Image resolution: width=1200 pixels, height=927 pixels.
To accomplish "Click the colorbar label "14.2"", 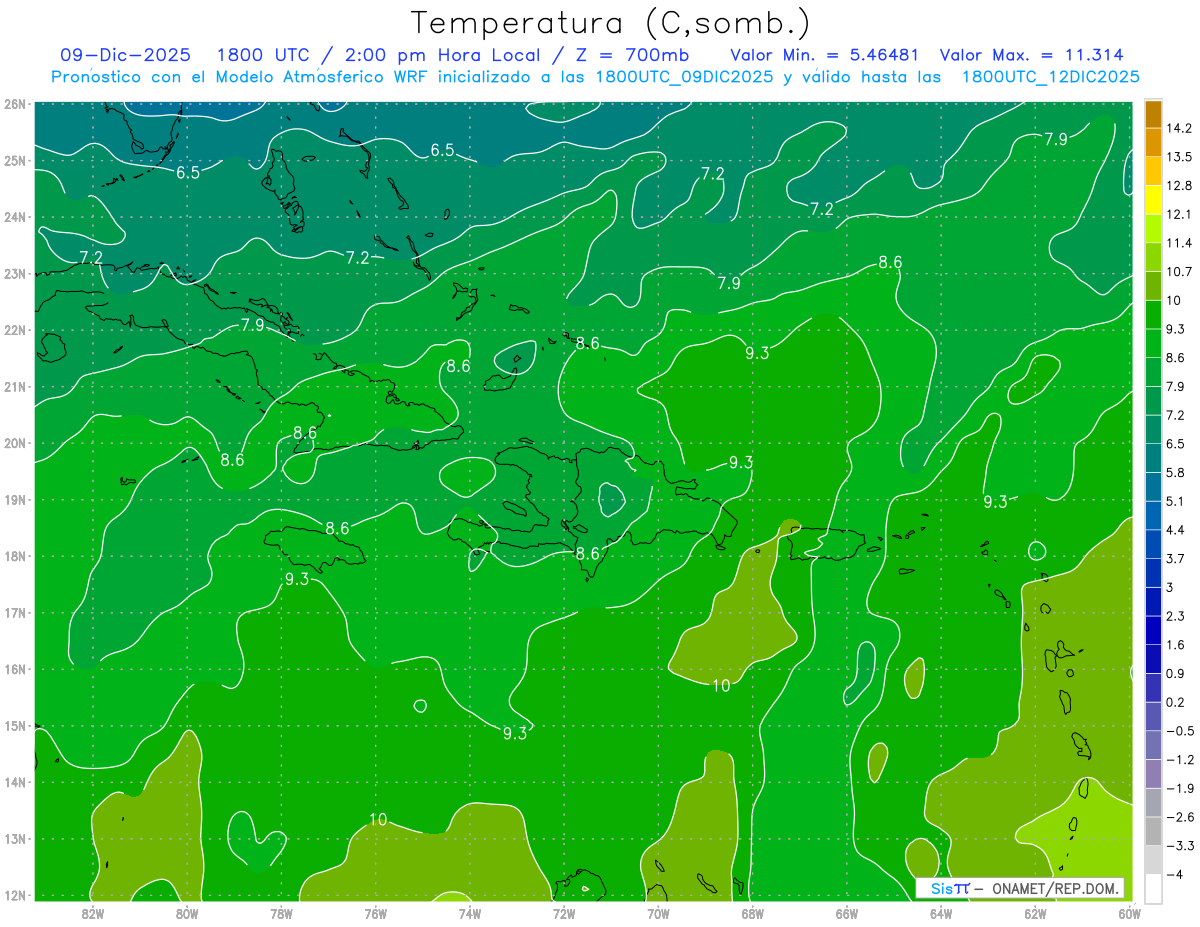I will click(x=1179, y=128).
